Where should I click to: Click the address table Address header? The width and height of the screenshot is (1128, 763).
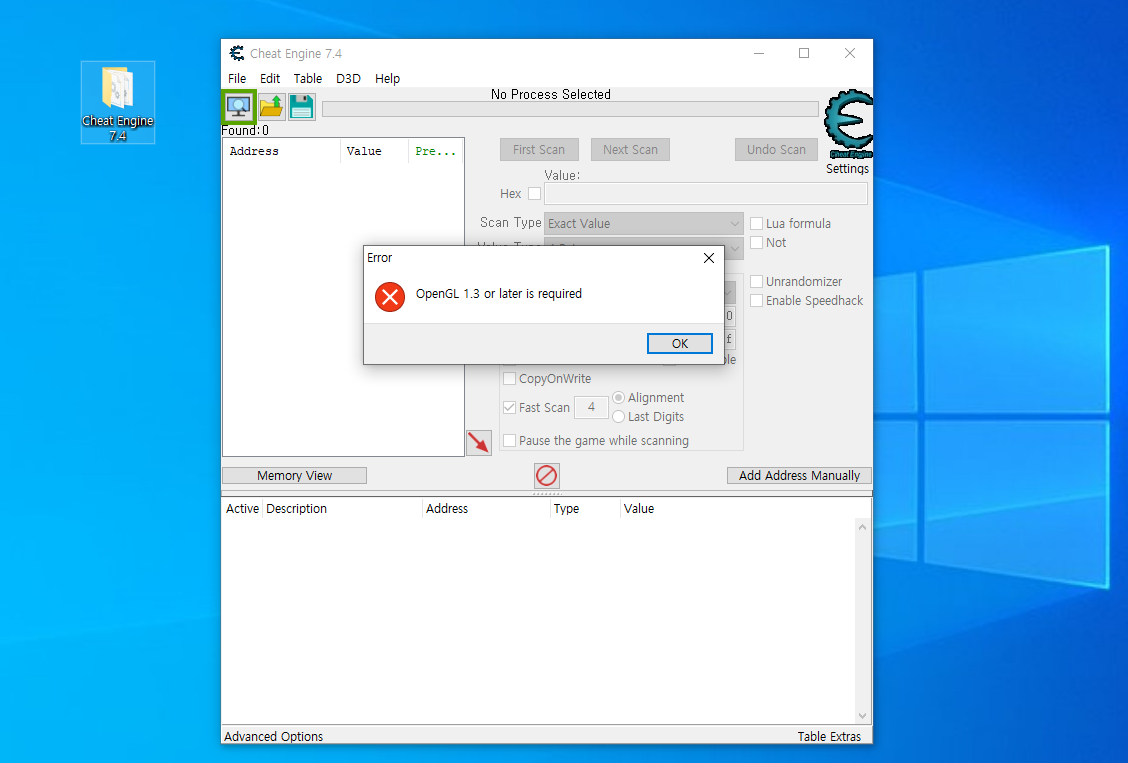tap(486, 508)
